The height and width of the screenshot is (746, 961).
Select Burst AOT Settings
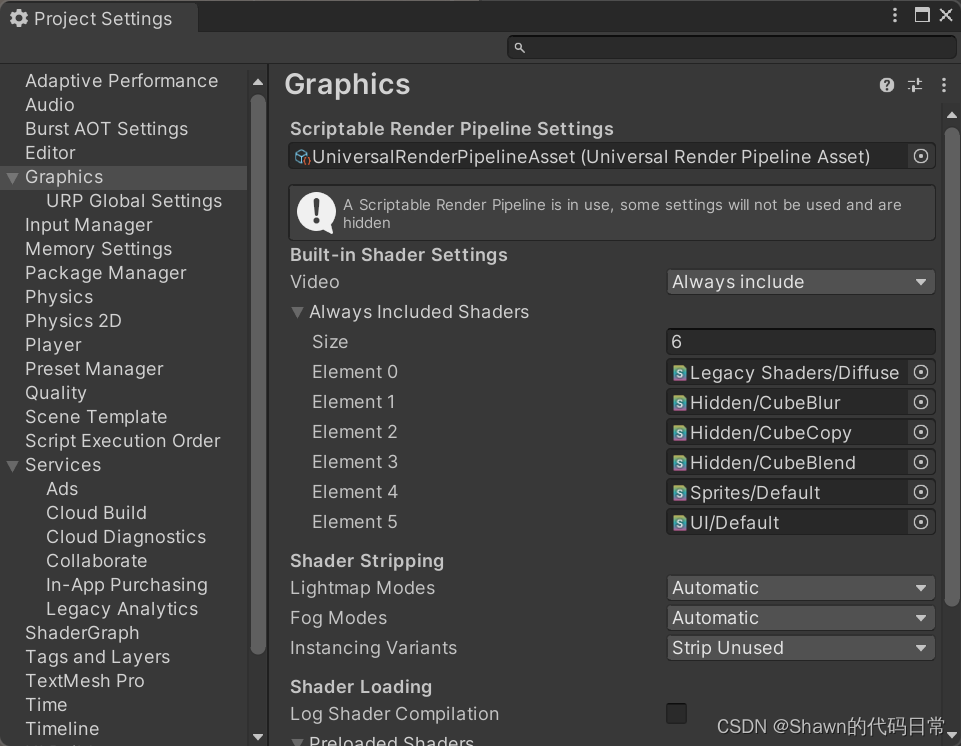point(107,129)
